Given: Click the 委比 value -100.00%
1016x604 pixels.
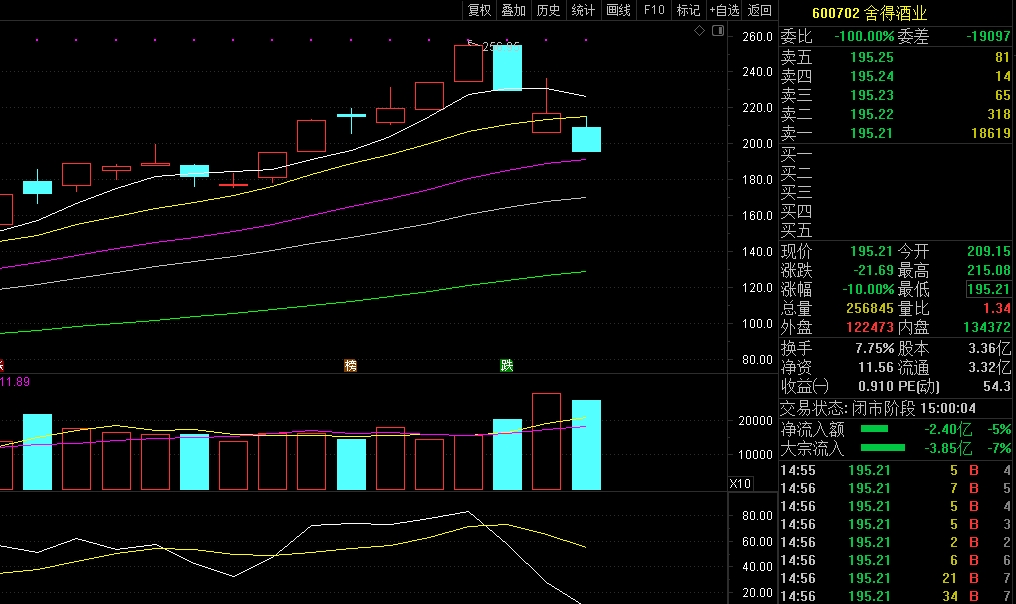Looking at the screenshot, I should [864, 36].
